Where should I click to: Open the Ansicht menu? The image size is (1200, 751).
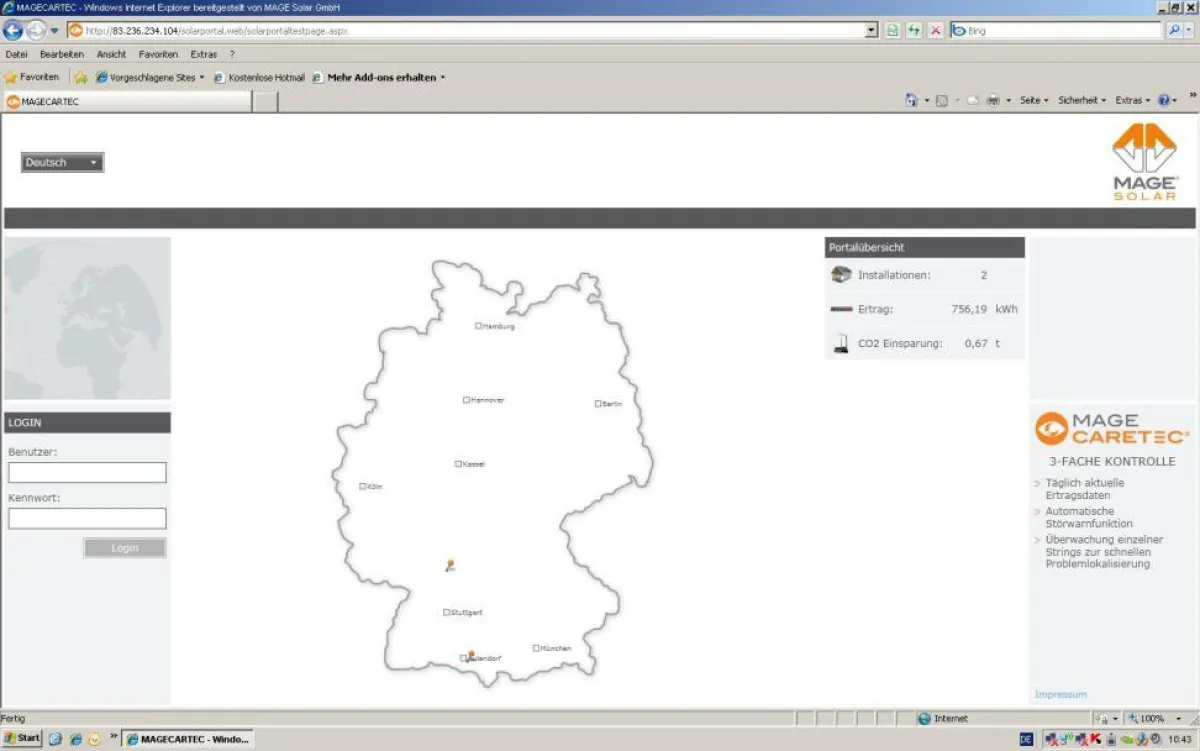click(x=111, y=54)
